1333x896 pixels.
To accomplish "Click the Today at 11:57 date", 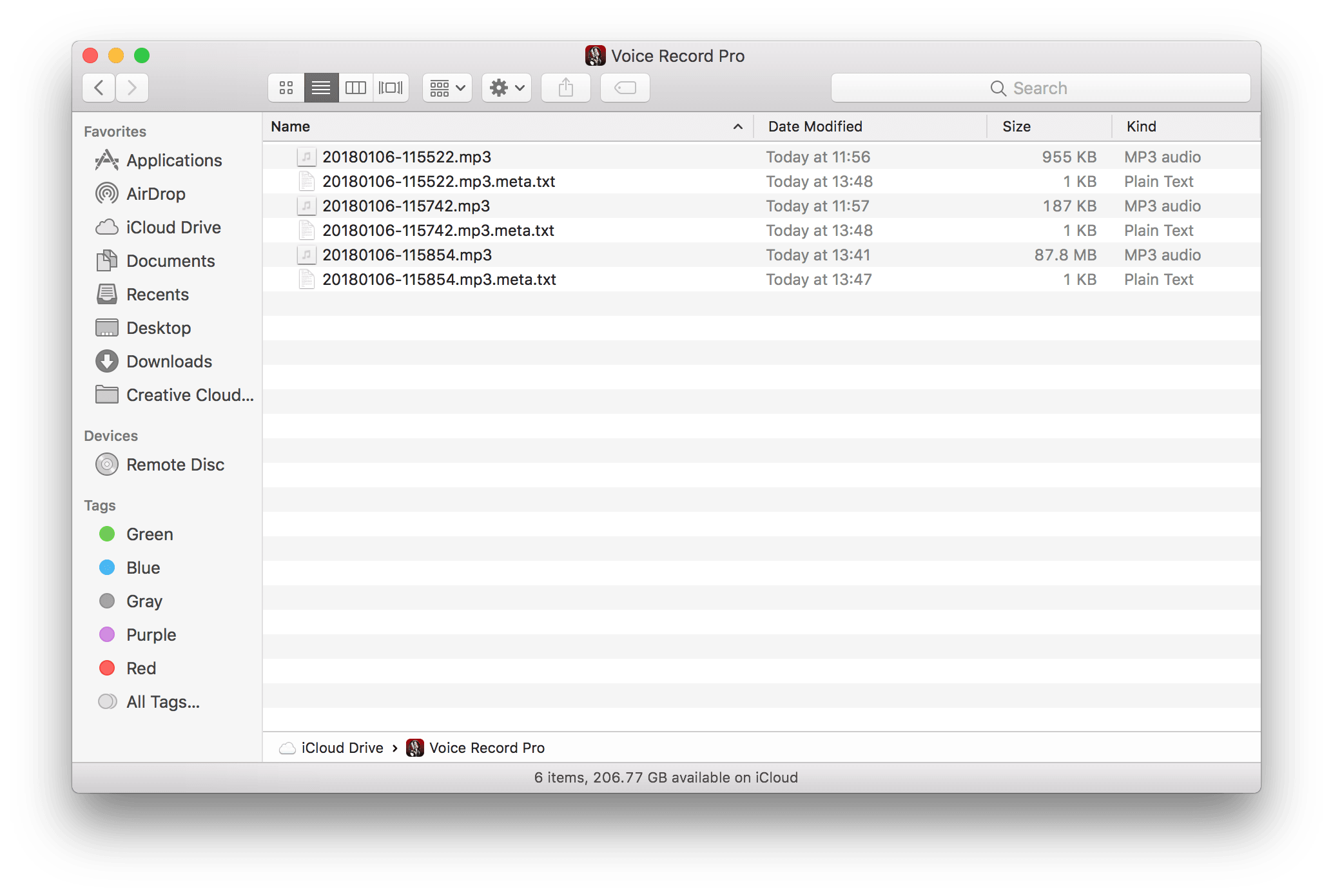I will point(817,206).
